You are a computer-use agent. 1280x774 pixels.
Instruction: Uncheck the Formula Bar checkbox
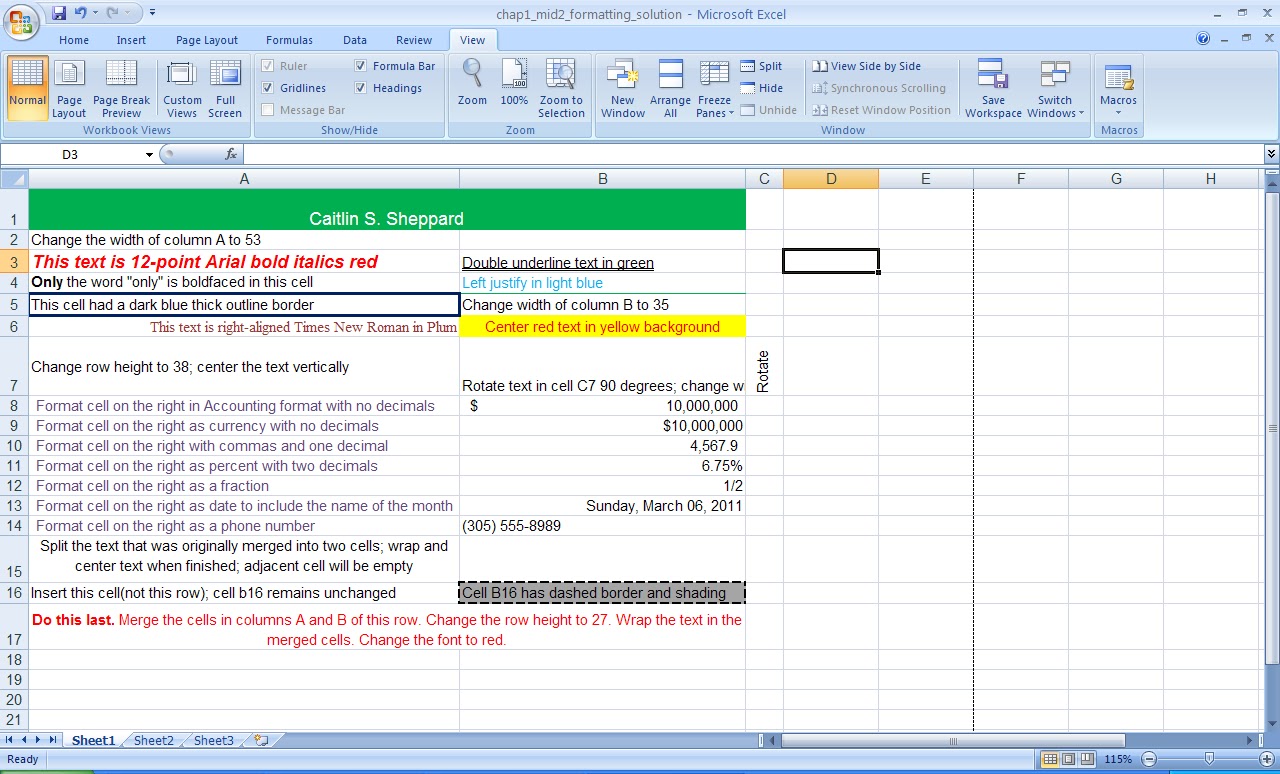361,66
